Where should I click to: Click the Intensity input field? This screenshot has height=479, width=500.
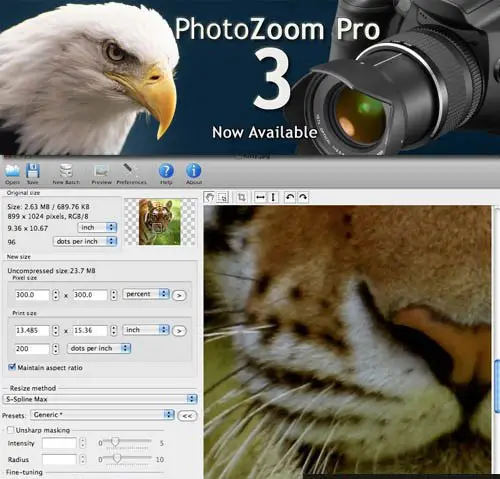59,443
